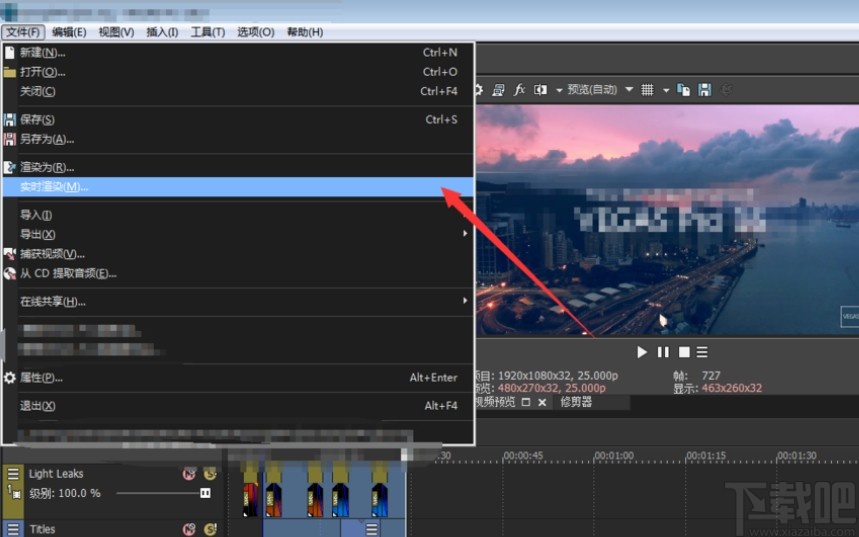Image resolution: width=859 pixels, height=537 pixels.
Task: Select 另存为(A)... in the file menu
Action: [238, 139]
